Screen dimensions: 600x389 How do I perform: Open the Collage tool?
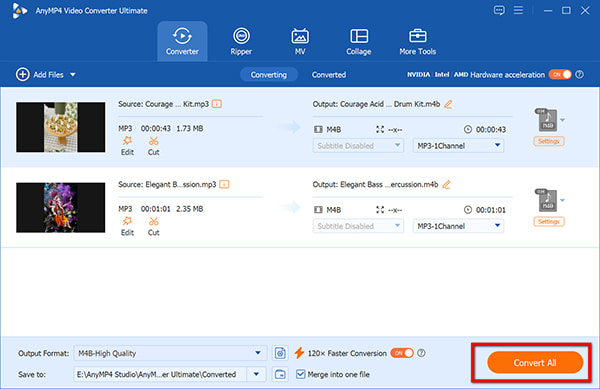pos(359,41)
